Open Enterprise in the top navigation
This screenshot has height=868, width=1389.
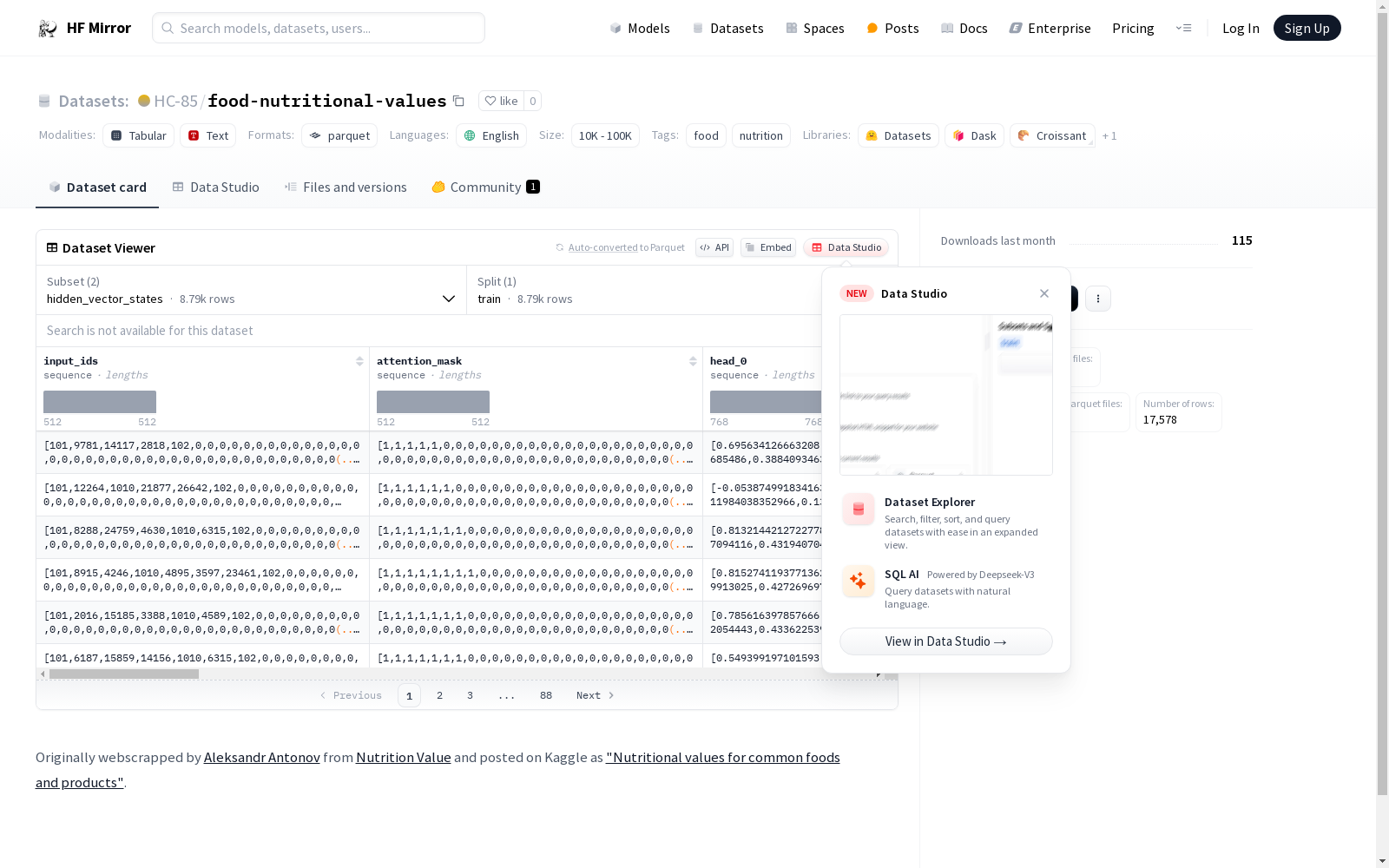(1050, 28)
